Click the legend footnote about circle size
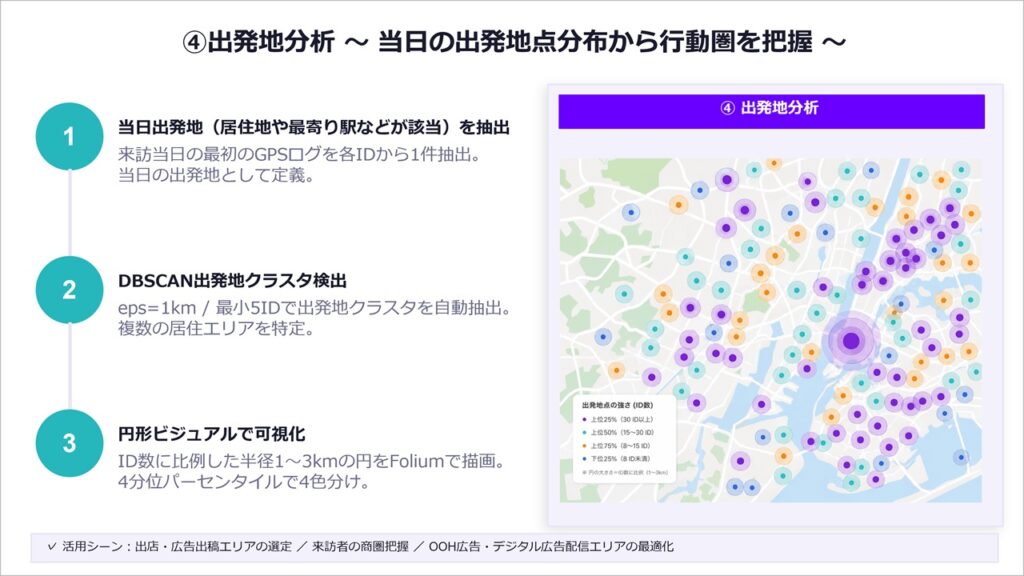1024x576 pixels. (624, 472)
